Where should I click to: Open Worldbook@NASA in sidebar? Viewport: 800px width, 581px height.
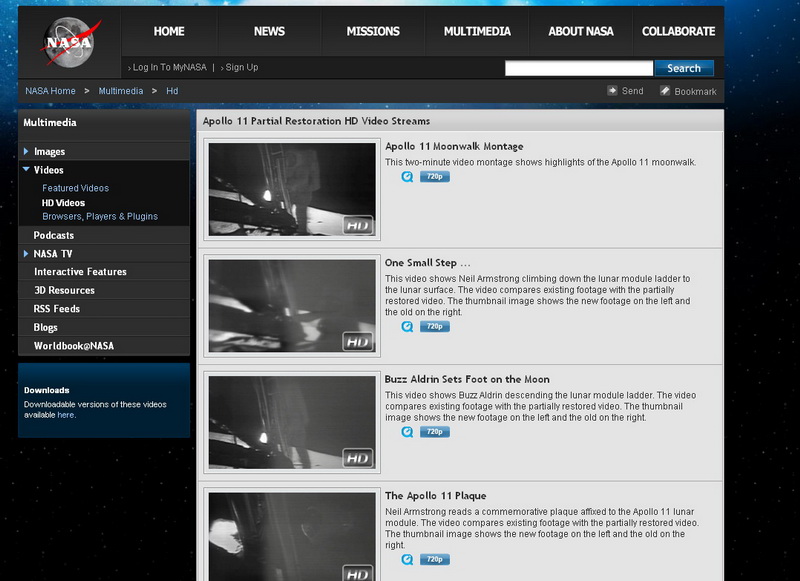click(73, 345)
